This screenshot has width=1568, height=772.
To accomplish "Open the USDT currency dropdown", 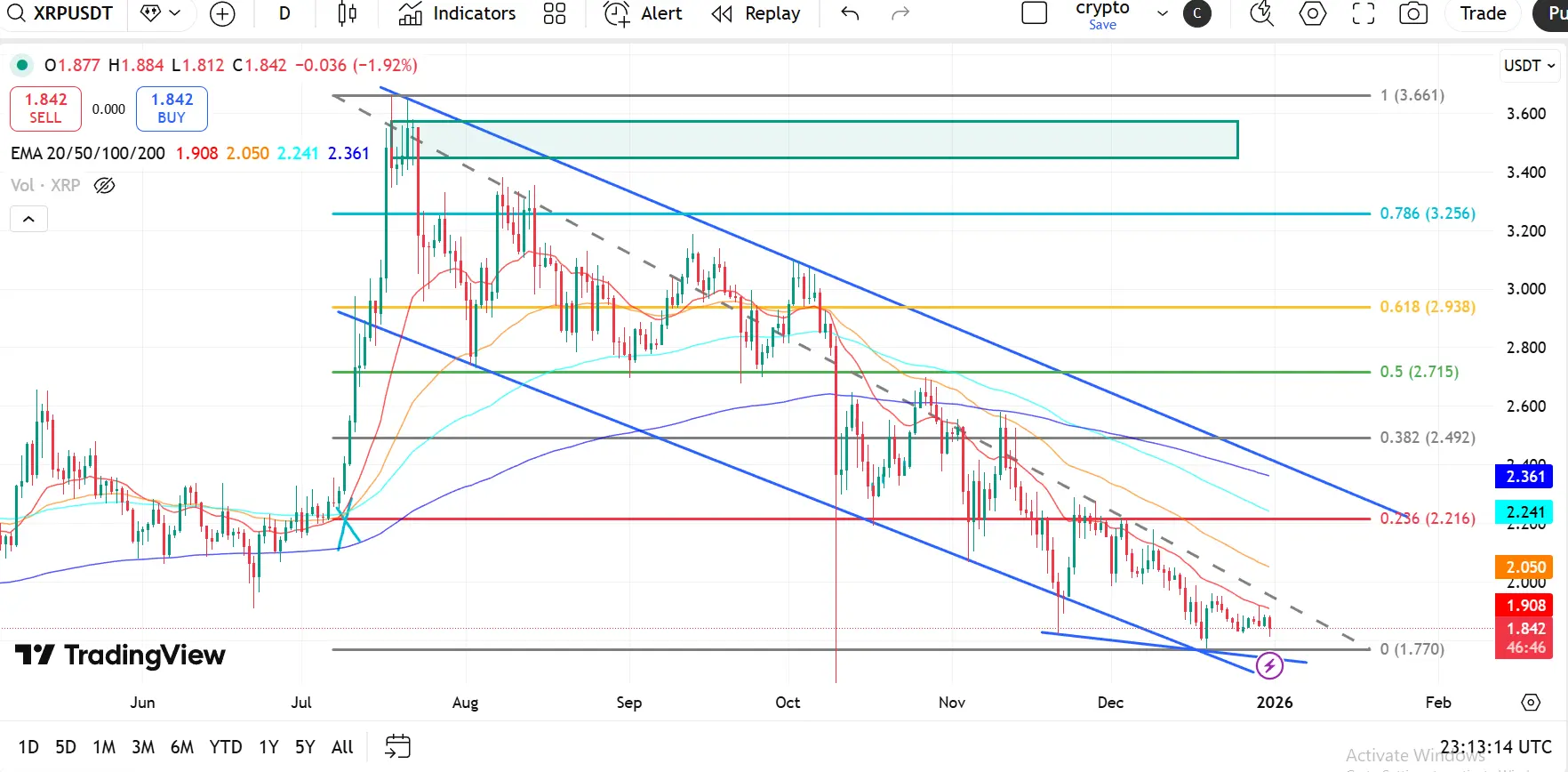I will click(x=1529, y=66).
